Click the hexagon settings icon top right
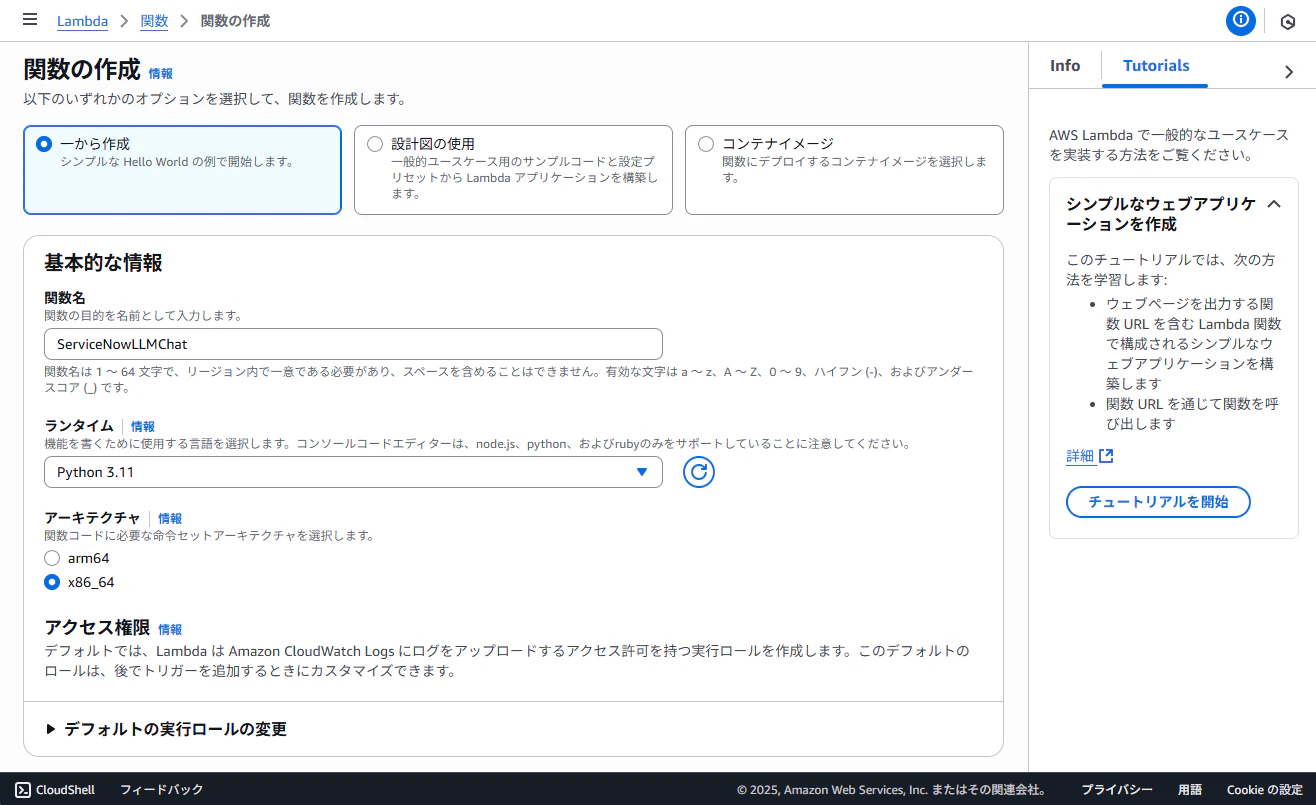The image size is (1316, 805). (1288, 21)
